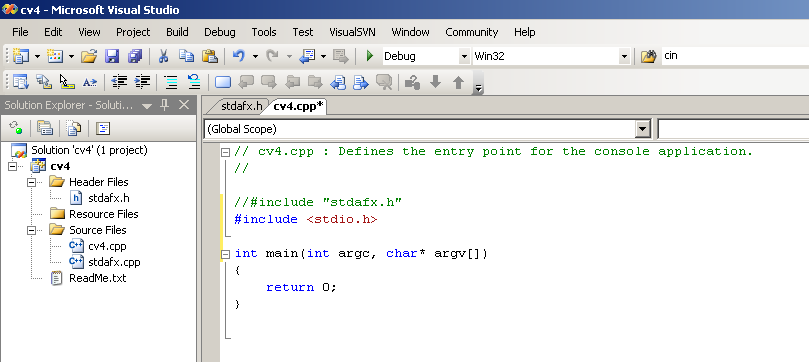Click the Find in Files binoculars icon

click(x=648, y=56)
